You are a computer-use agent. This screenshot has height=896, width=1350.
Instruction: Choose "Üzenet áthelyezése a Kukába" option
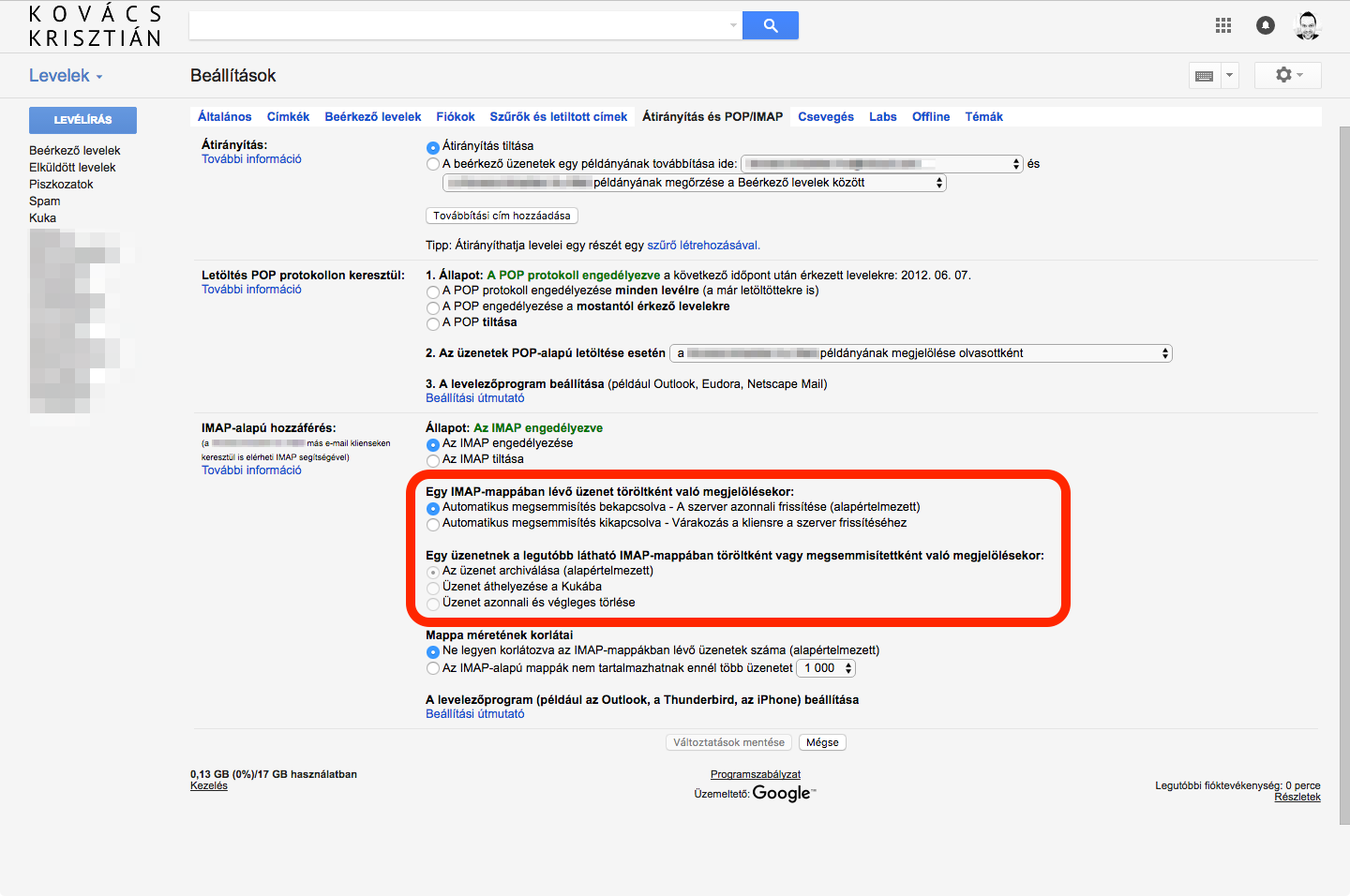[433, 588]
